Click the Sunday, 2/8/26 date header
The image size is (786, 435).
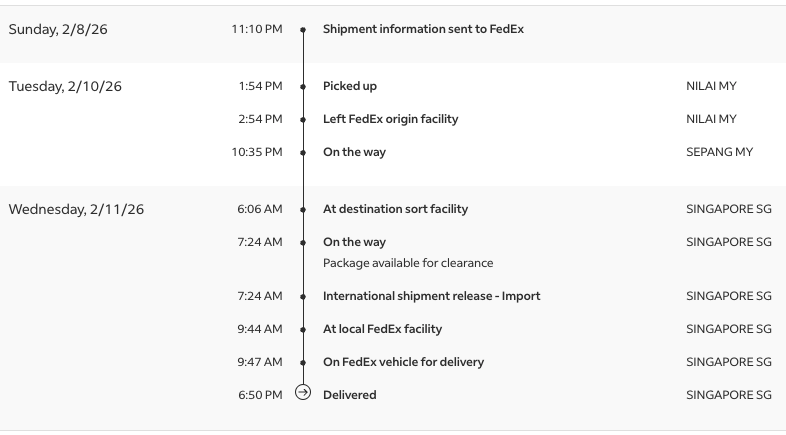tap(58, 29)
